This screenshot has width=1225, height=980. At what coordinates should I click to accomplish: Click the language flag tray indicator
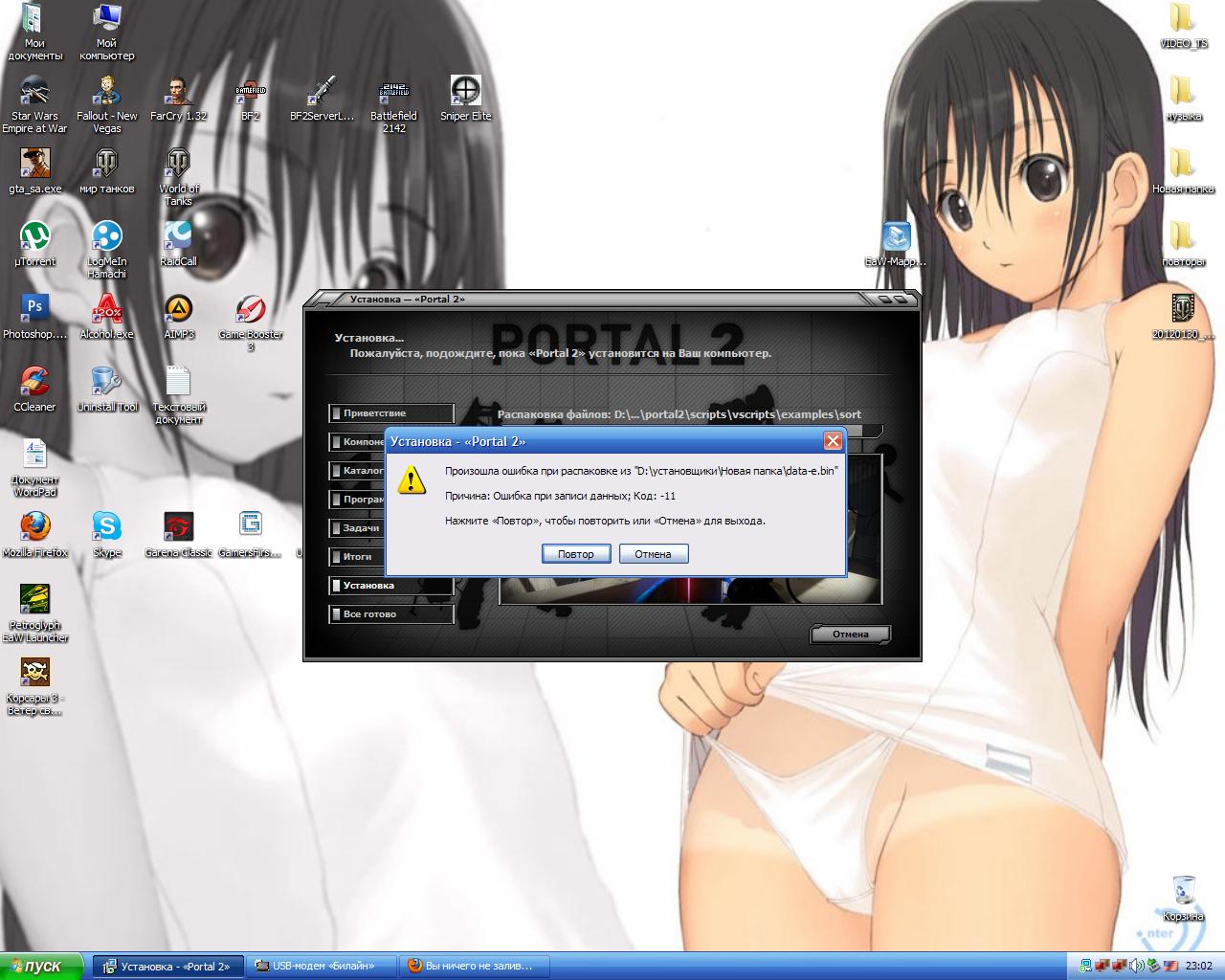tap(1169, 967)
